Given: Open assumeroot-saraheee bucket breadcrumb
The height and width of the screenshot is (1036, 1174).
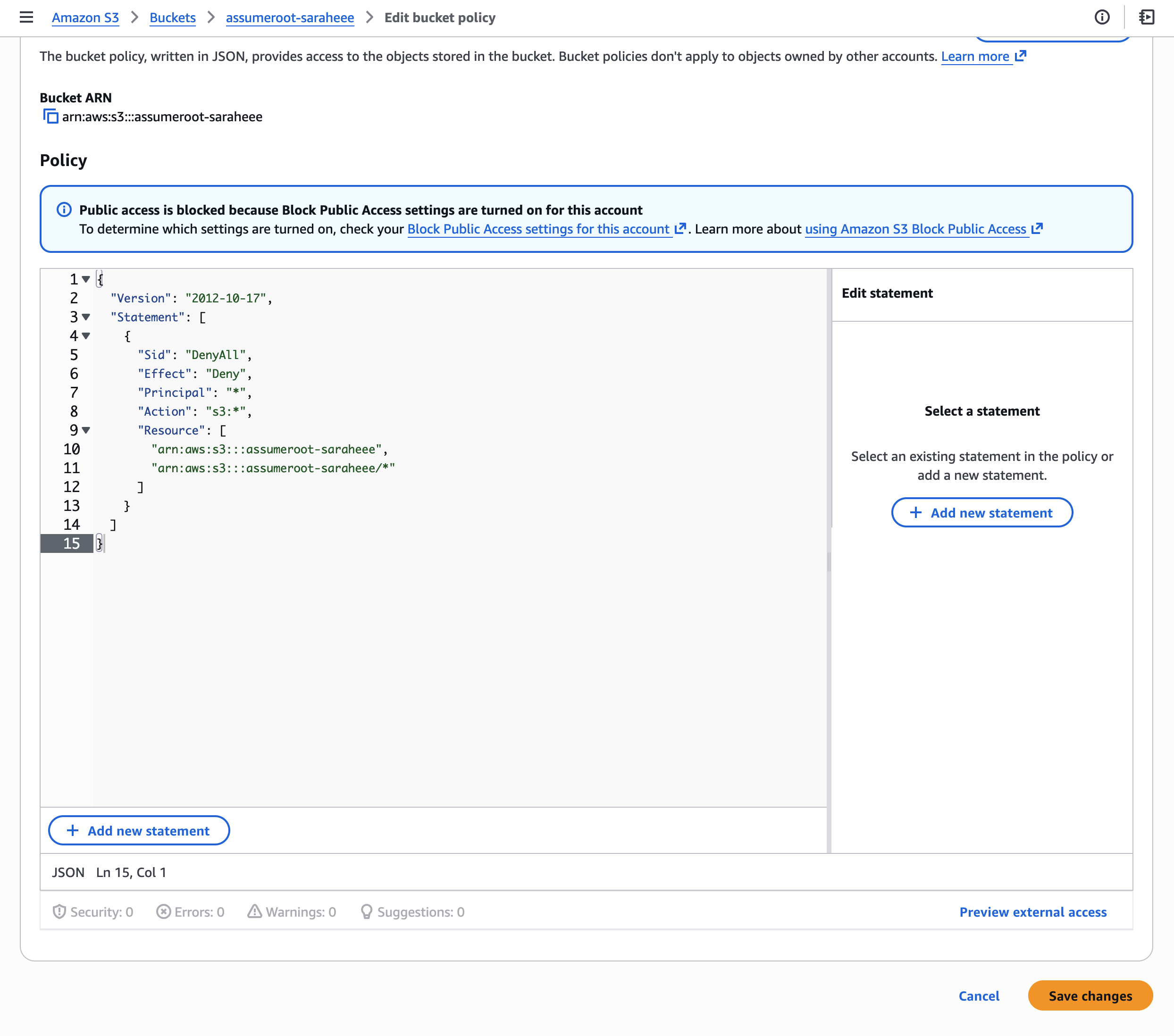Looking at the screenshot, I should pos(289,18).
